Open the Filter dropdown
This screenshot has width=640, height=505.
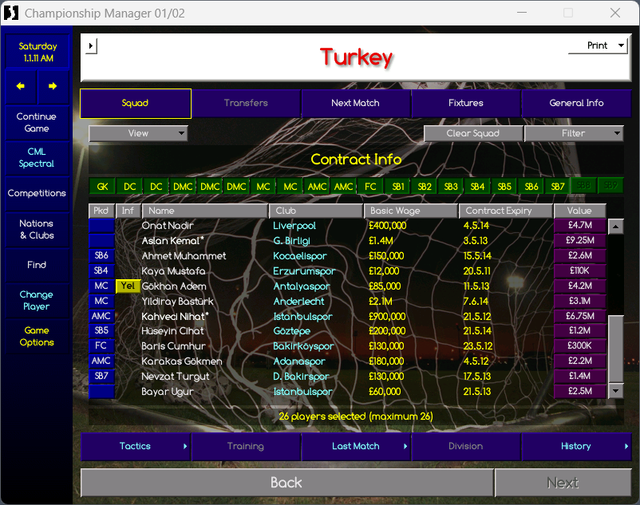click(573, 133)
